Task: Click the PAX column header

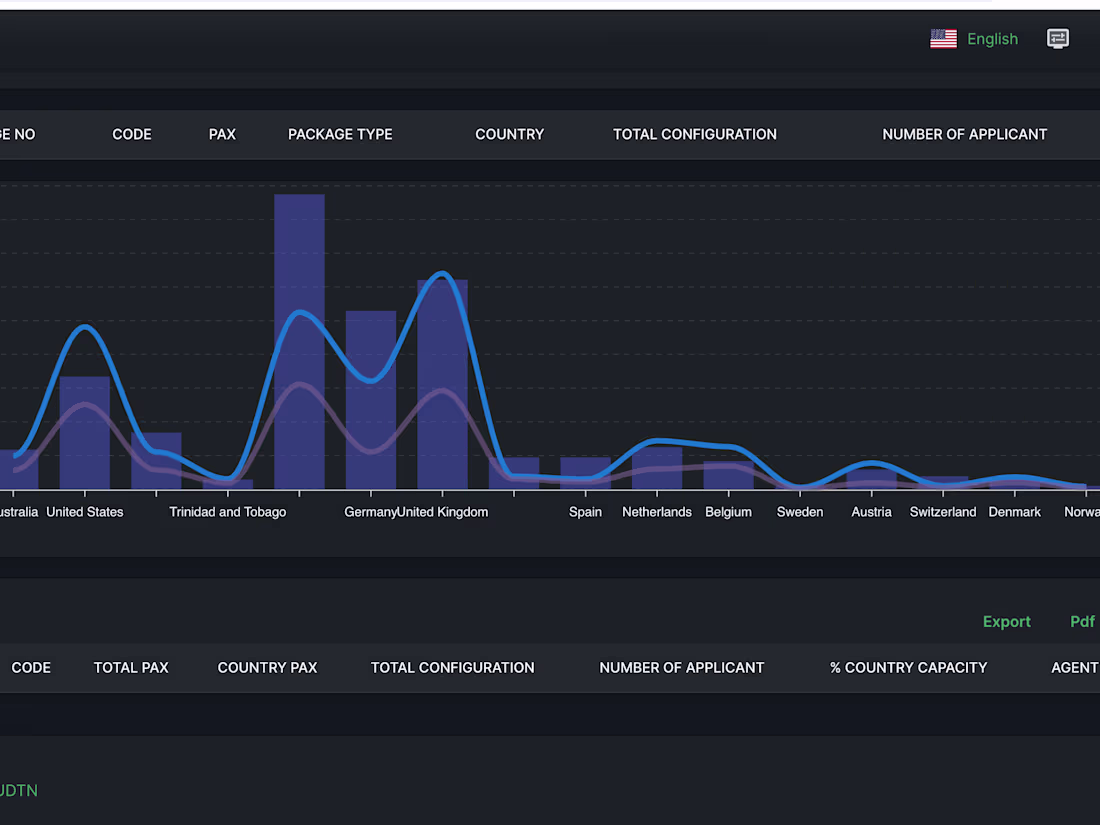Action: tap(222, 134)
